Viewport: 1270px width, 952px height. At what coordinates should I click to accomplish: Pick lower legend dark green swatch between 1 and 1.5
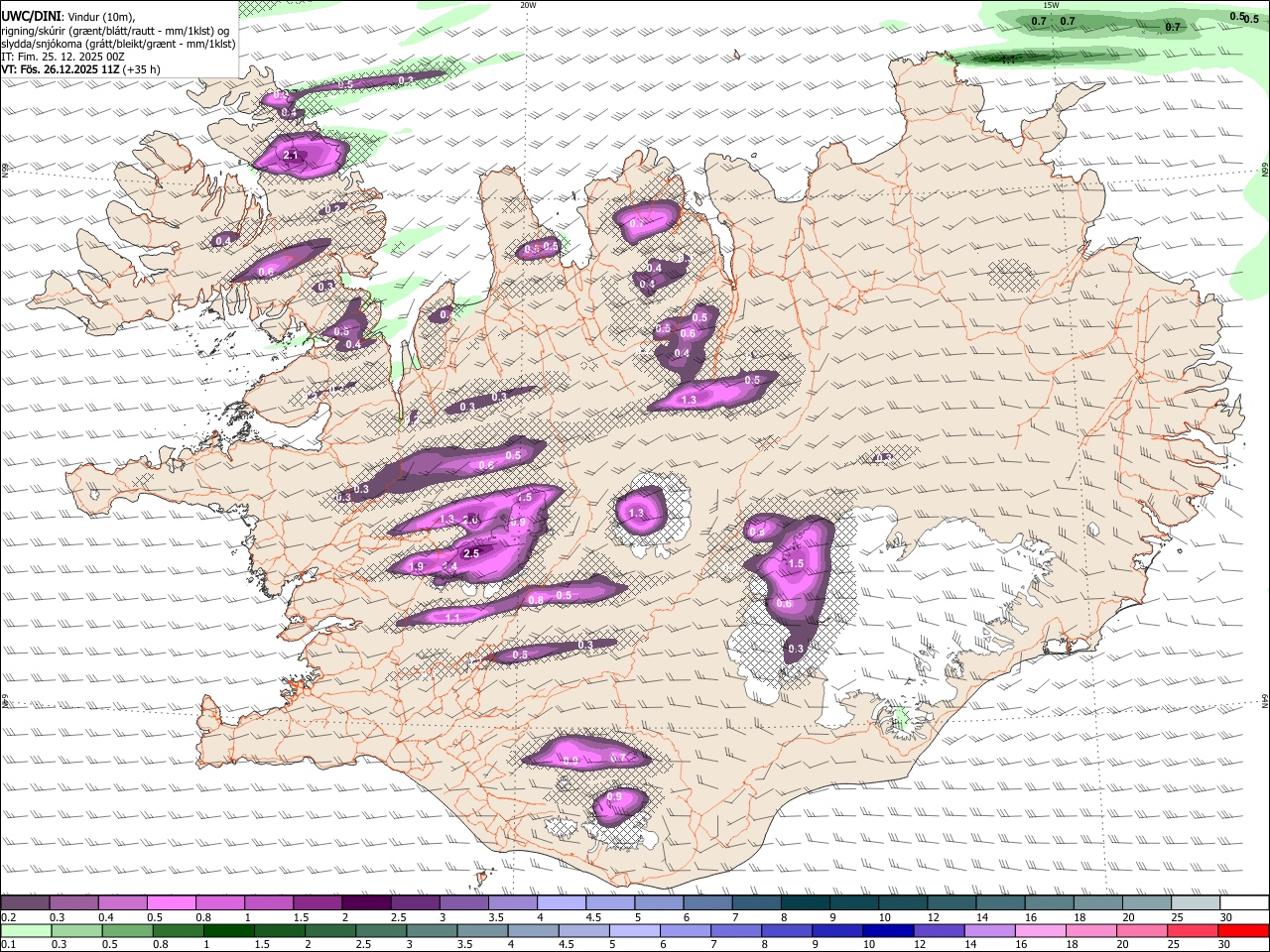[229, 931]
